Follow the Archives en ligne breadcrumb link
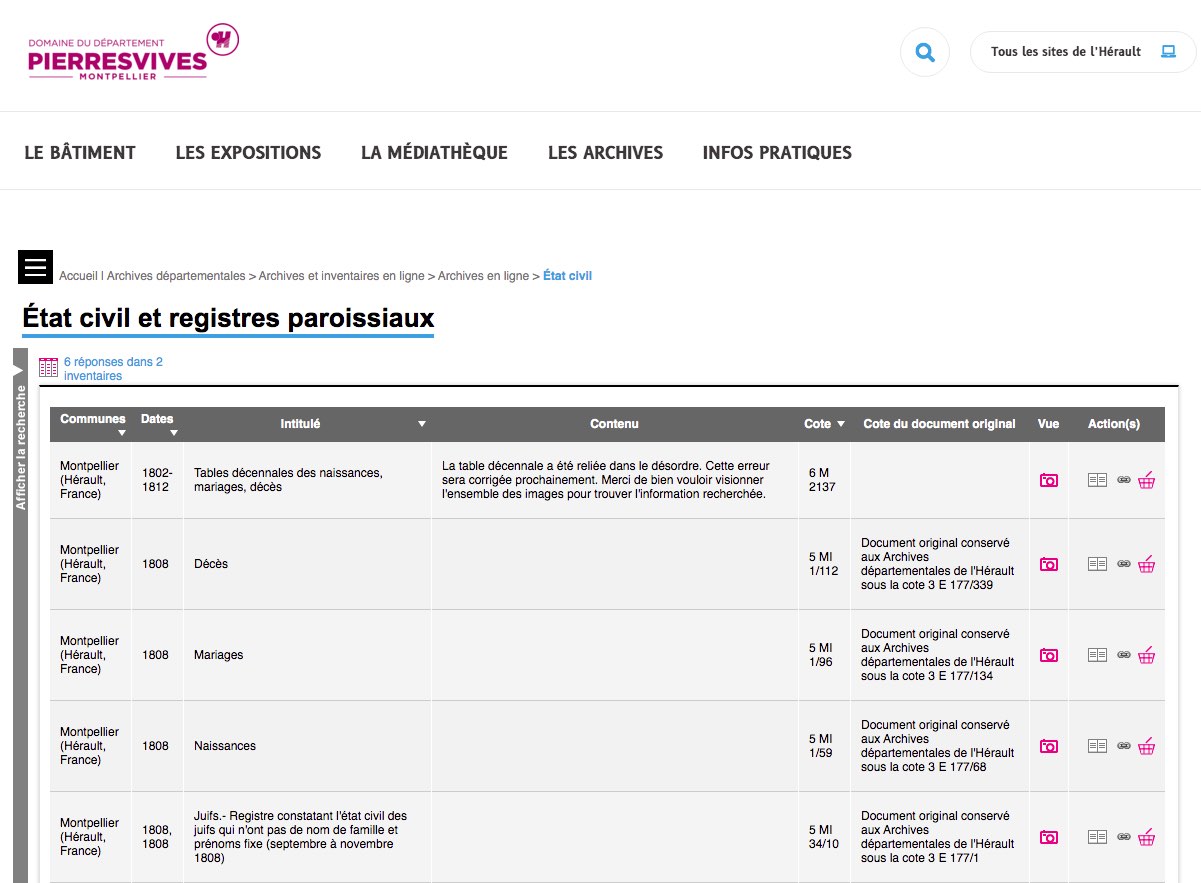 (483, 276)
